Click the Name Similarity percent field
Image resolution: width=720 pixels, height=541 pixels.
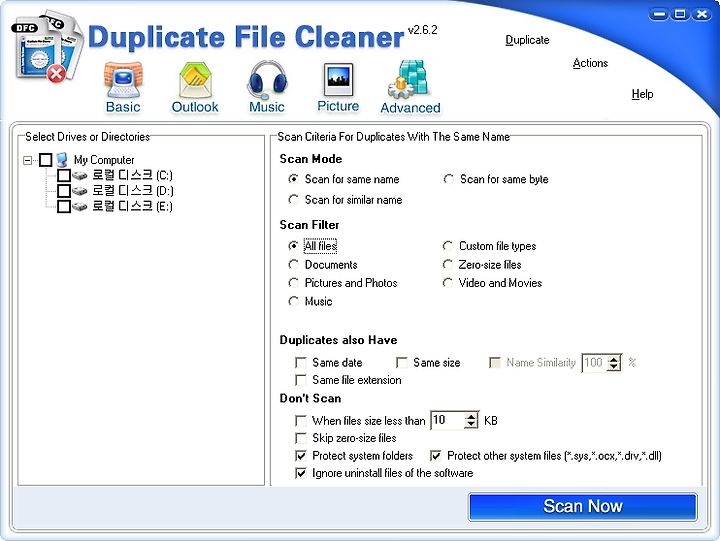click(x=594, y=363)
